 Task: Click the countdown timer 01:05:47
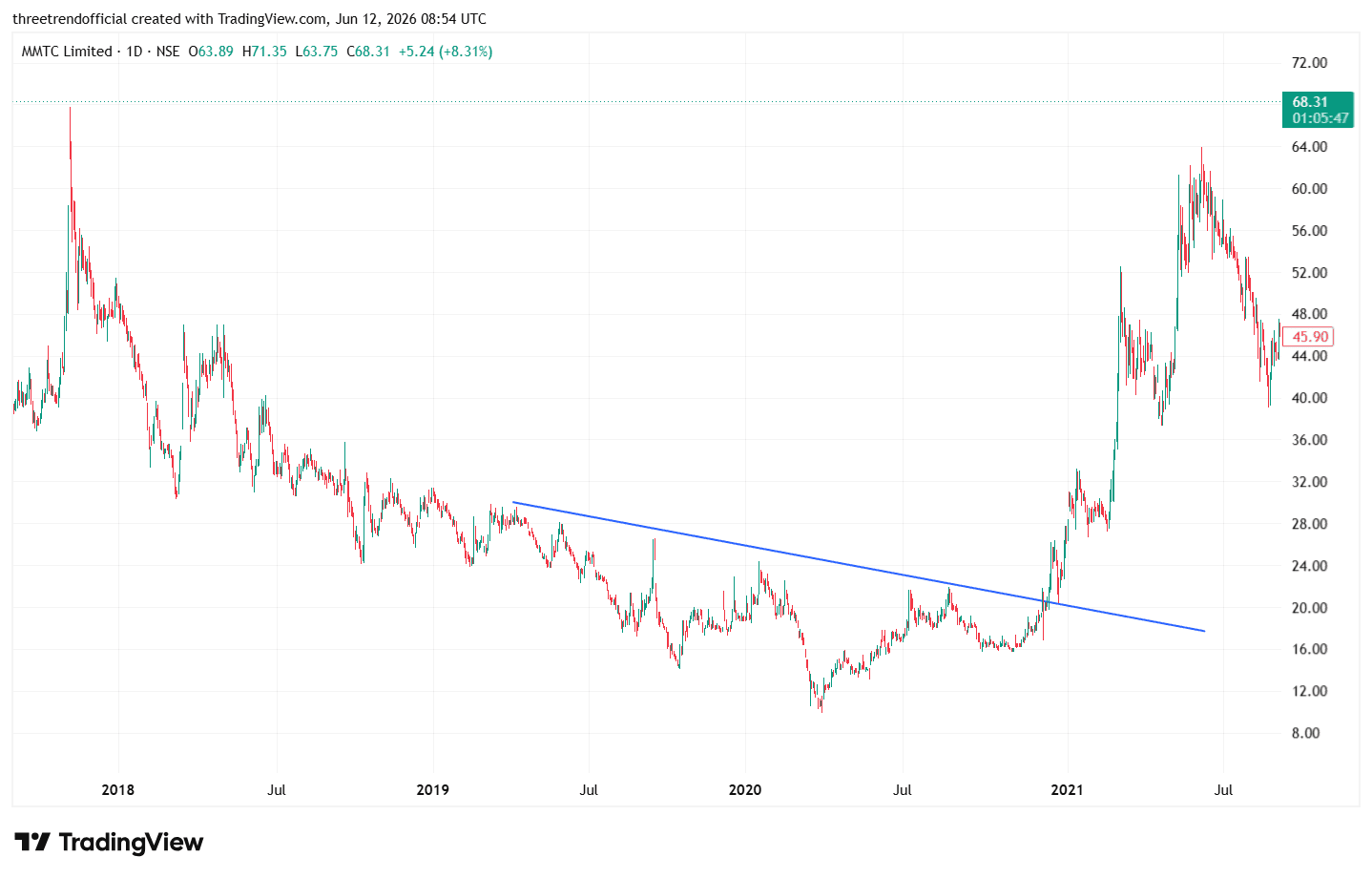coord(1320,118)
